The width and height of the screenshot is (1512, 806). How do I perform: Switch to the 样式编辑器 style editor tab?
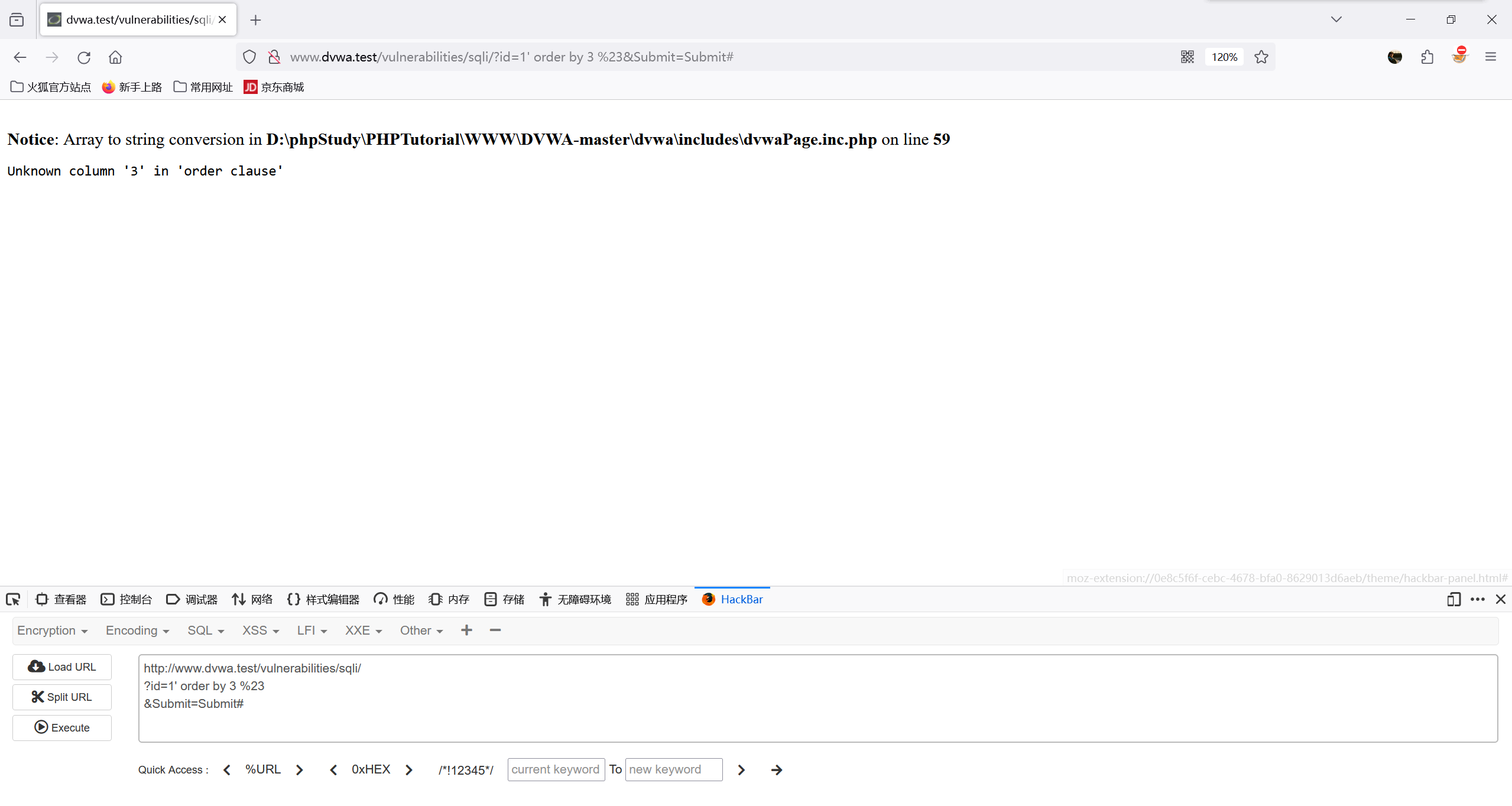(x=323, y=599)
